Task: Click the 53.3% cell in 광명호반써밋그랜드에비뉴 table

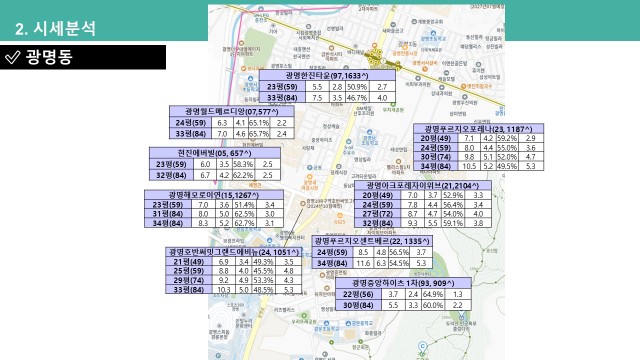Action: [x=263, y=280]
